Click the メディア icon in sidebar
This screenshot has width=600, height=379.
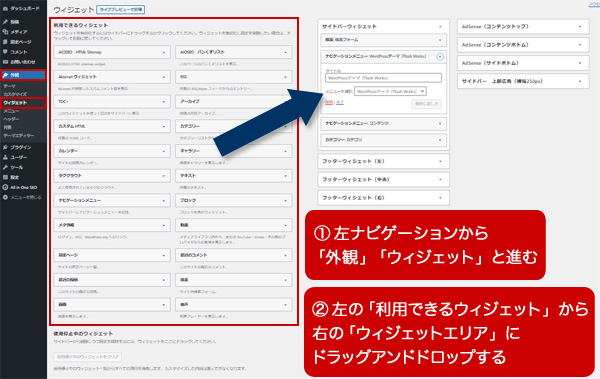point(5,32)
